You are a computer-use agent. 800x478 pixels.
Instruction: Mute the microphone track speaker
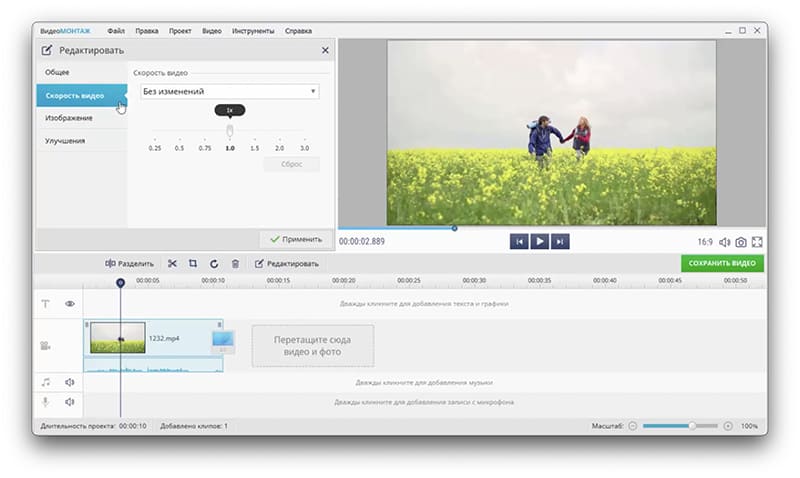(70, 402)
